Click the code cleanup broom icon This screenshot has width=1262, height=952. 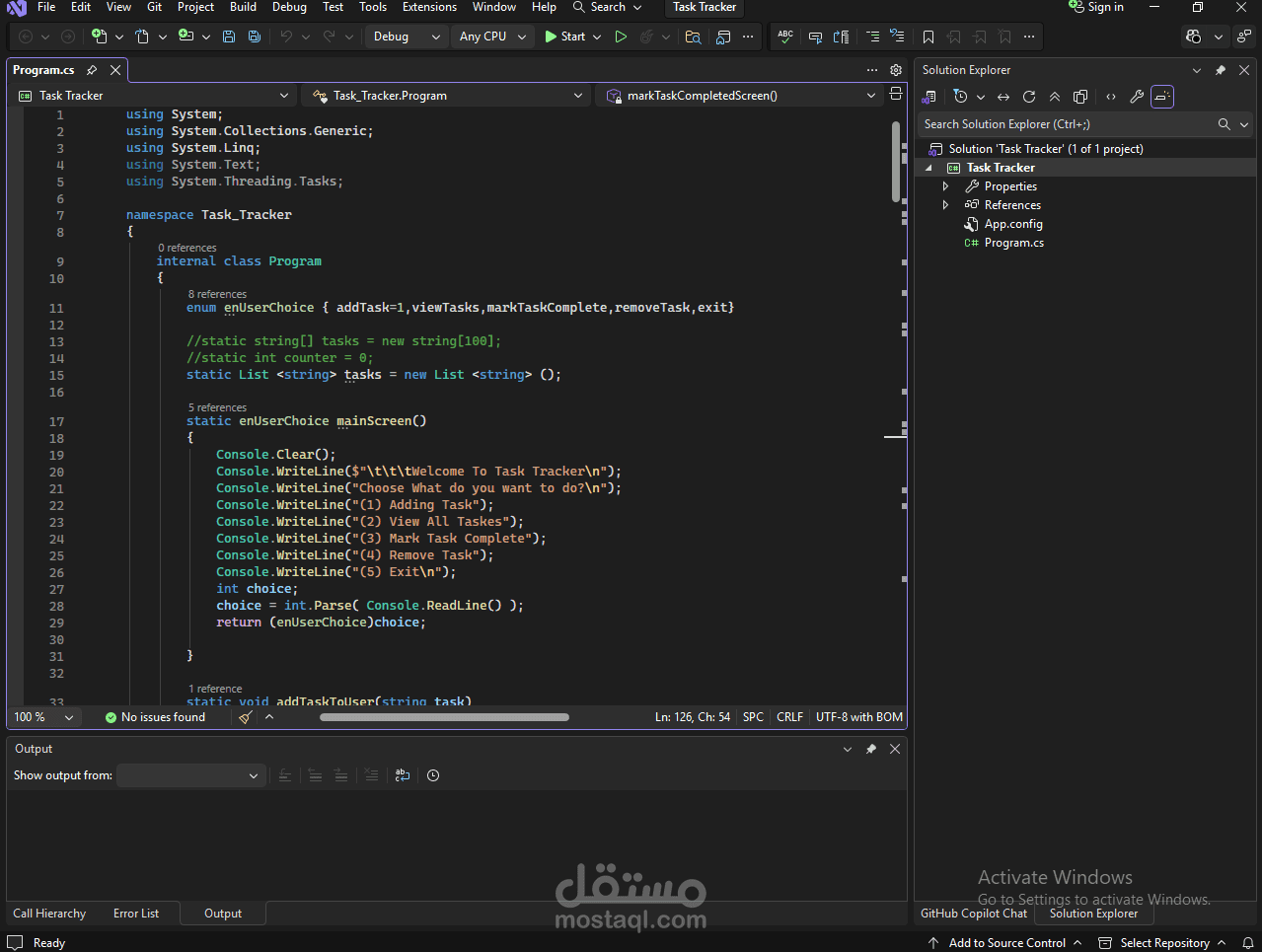(246, 717)
